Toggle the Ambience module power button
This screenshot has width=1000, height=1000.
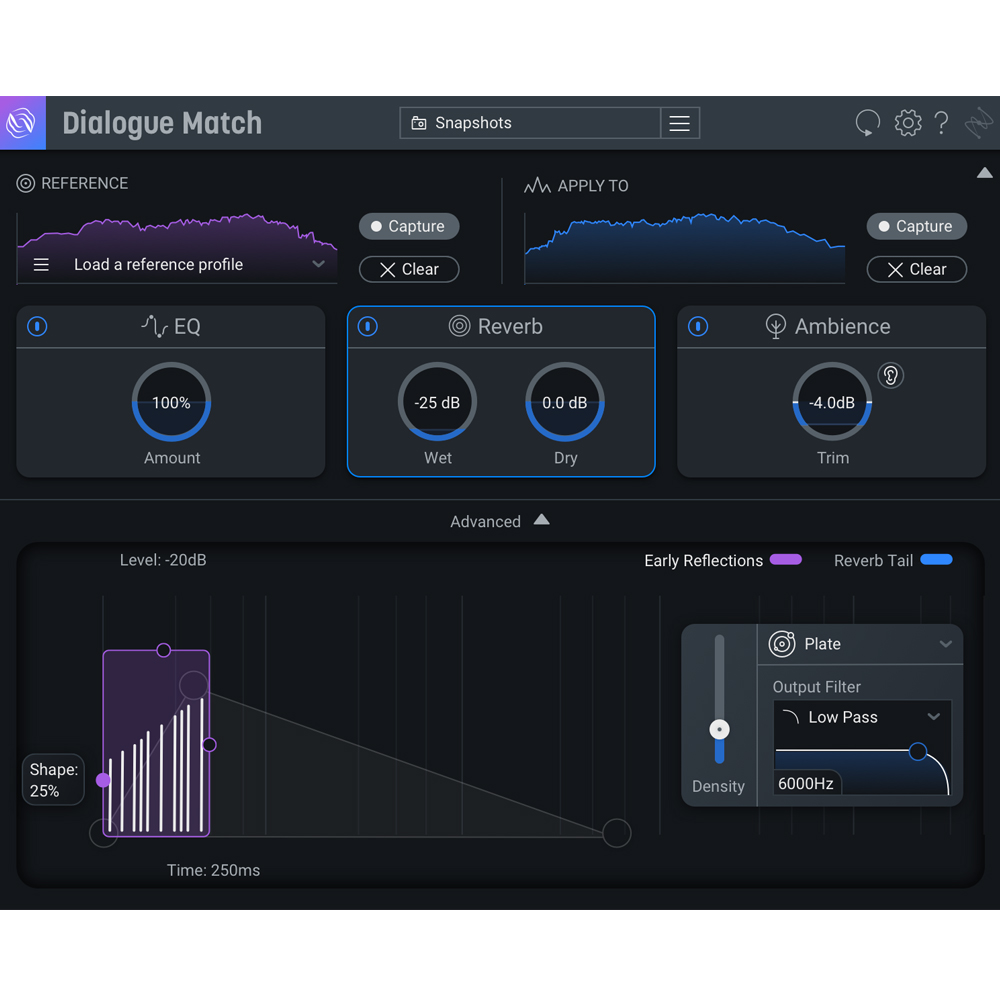pos(698,327)
